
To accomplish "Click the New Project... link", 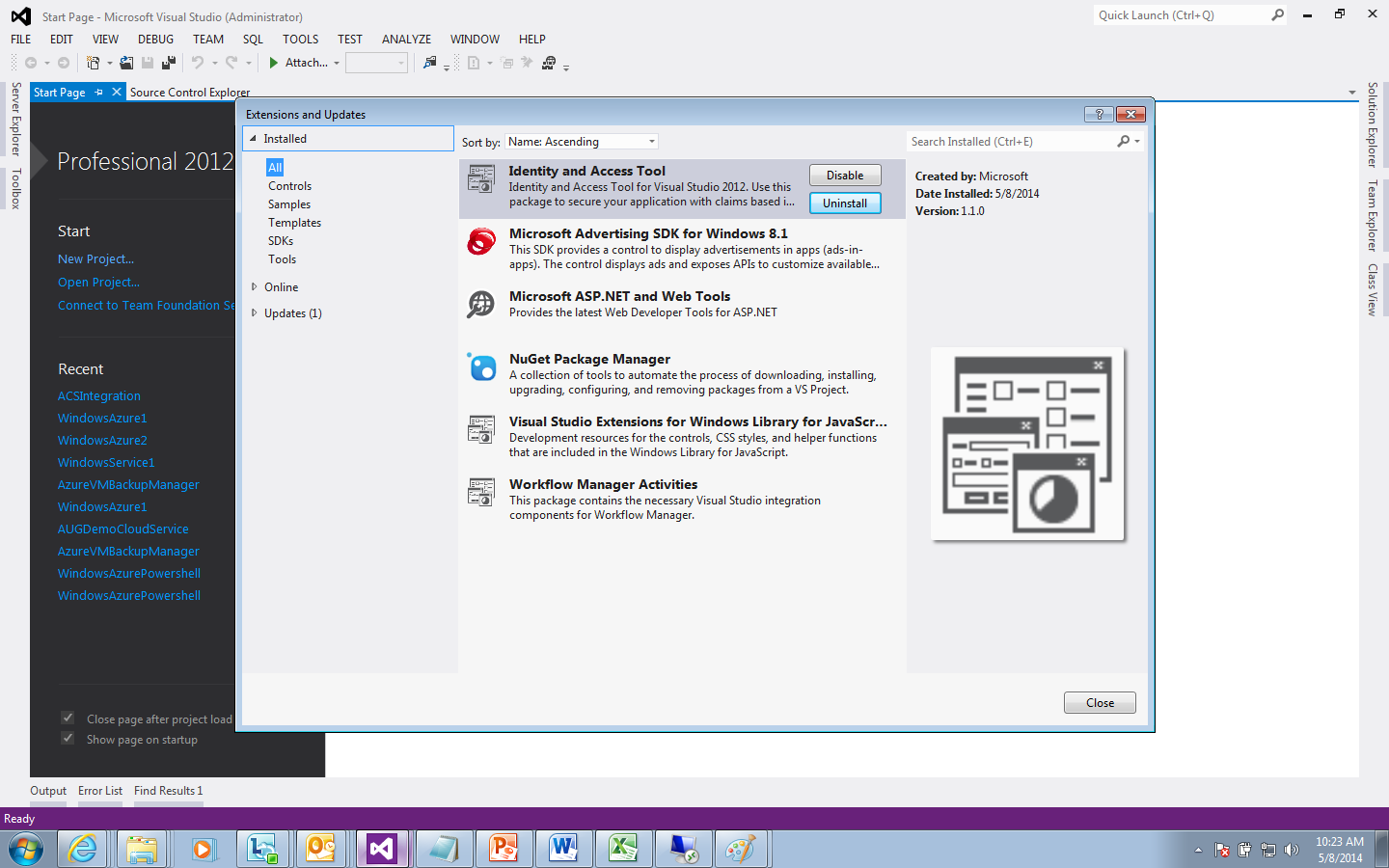I will [x=95, y=259].
